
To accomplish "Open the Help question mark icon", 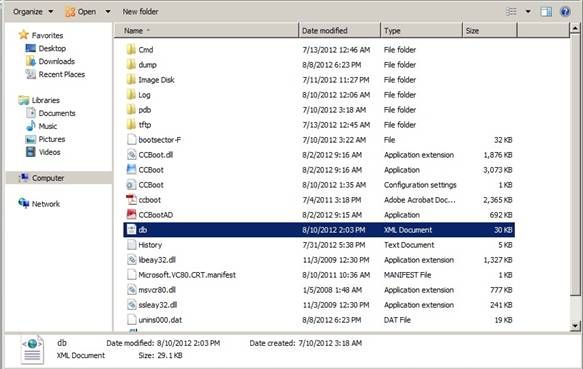I will tap(565, 12).
